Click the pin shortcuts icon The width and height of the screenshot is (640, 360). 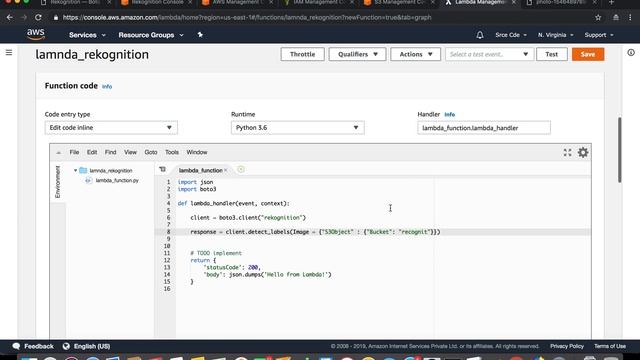coord(200,35)
